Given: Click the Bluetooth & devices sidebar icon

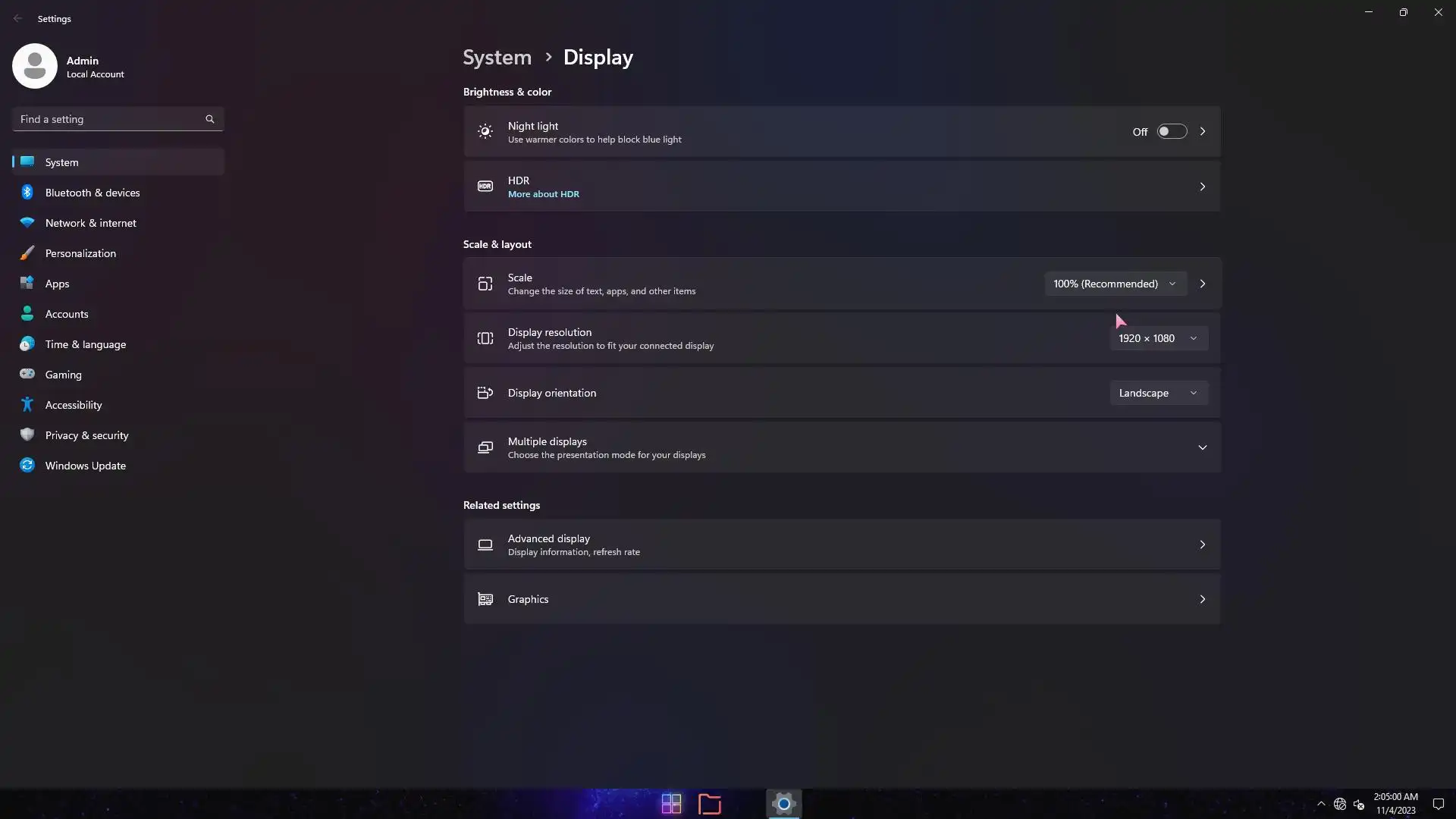Looking at the screenshot, I should 27,193.
